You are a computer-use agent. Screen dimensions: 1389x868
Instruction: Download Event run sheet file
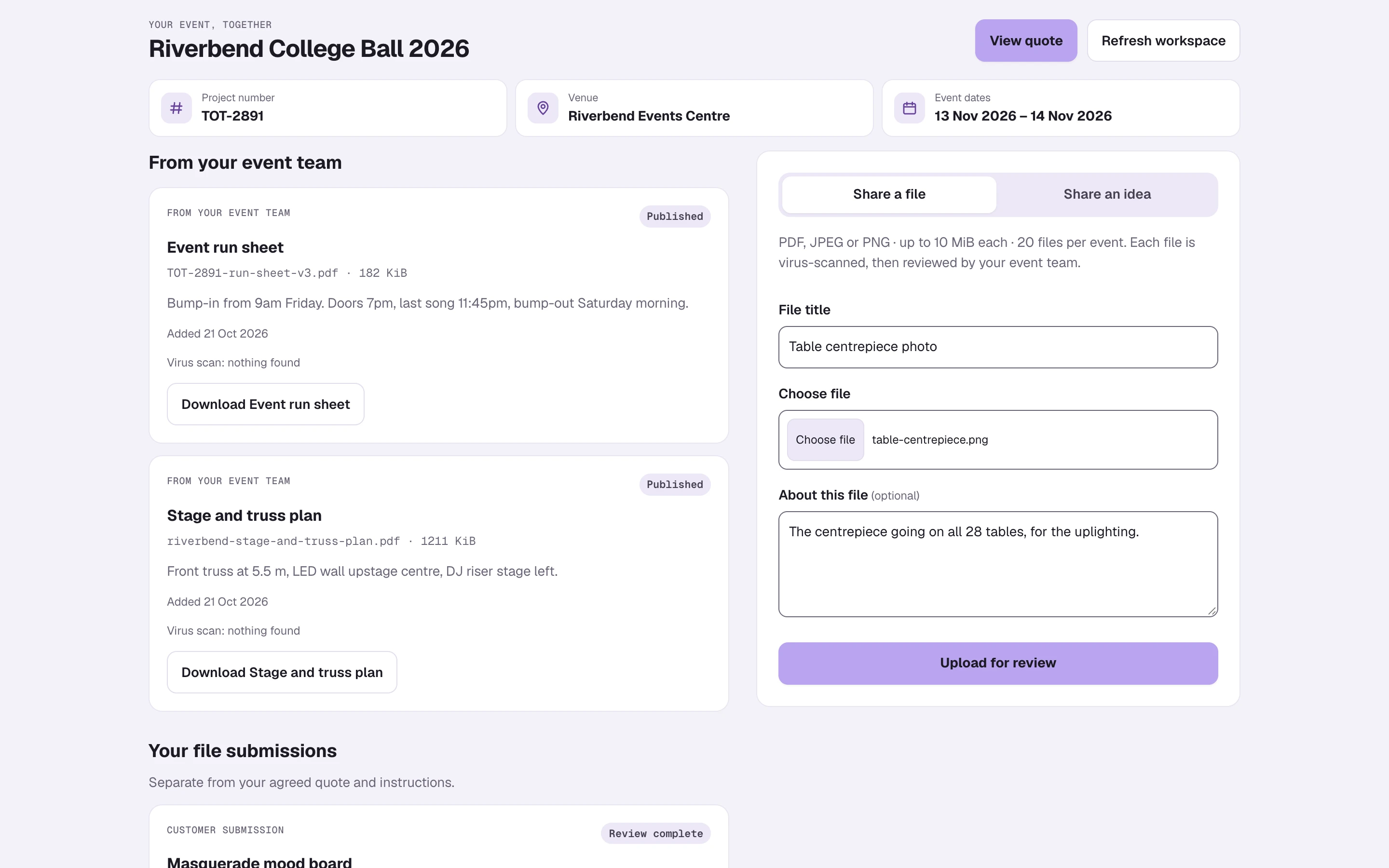click(266, 404)
